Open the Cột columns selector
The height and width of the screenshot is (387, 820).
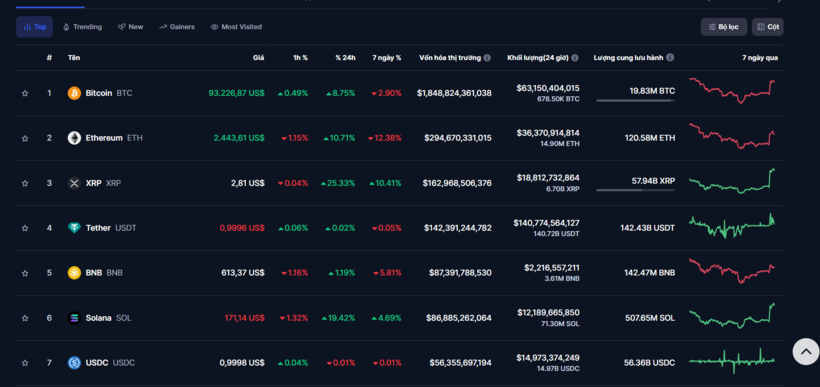click(768, 27)
